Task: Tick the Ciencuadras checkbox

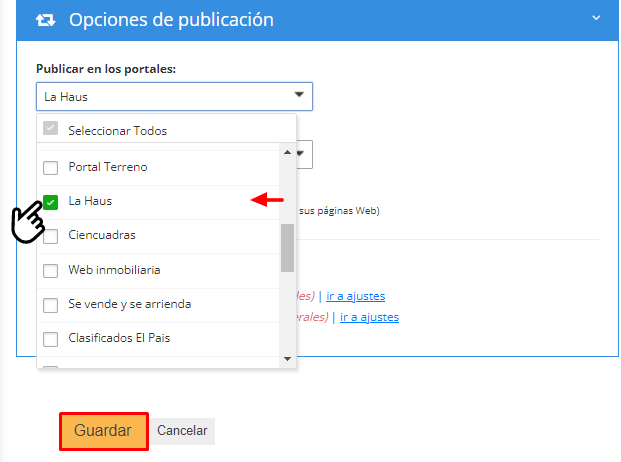Action: [51, 236]
